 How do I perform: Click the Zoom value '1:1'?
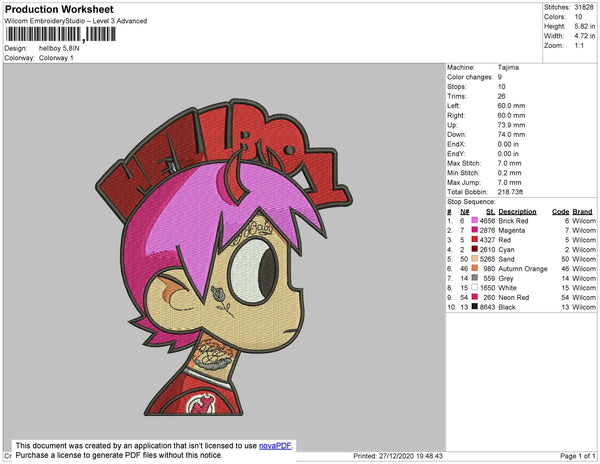579,46
